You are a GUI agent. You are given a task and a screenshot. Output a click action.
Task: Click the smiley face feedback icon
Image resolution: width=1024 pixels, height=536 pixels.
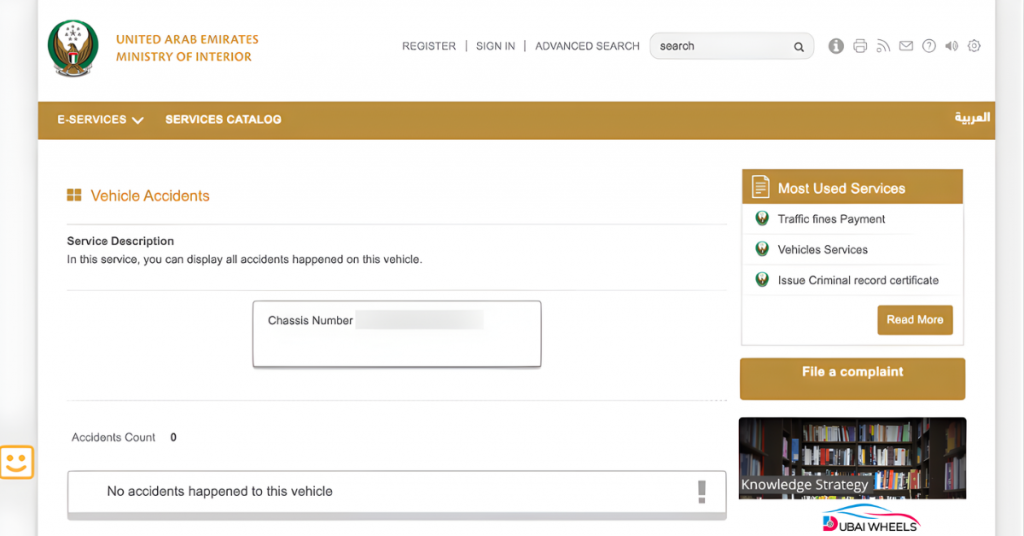pos(16,462)
